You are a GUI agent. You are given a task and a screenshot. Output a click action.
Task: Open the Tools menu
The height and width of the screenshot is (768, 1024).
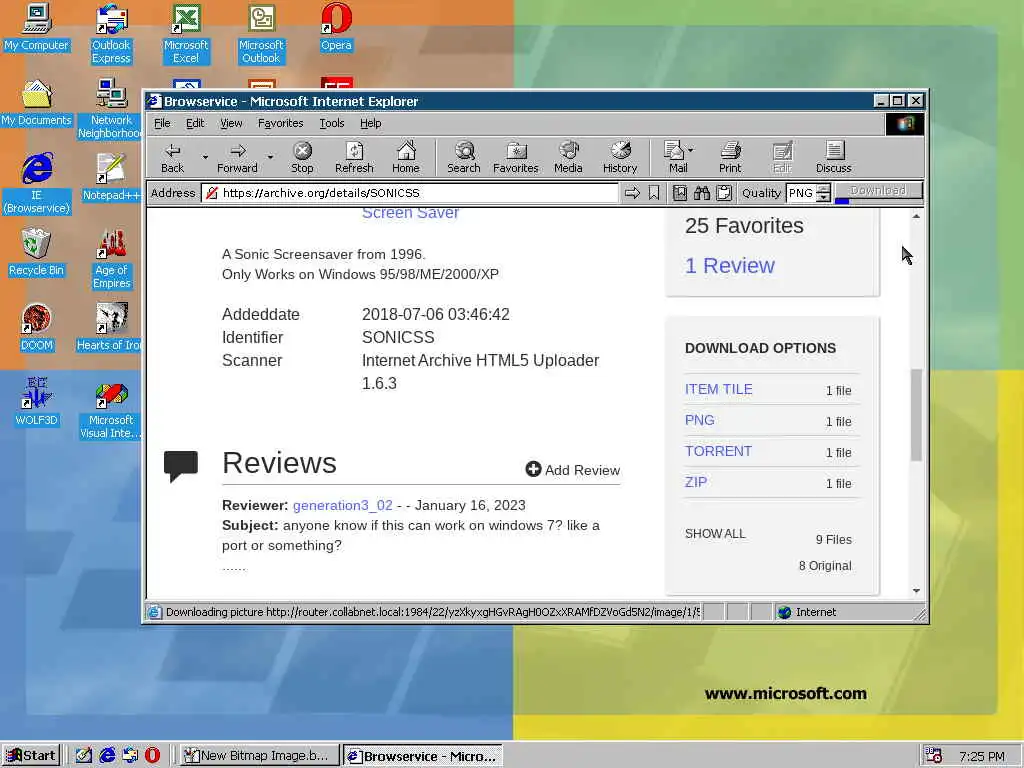(x=332, y=123)
